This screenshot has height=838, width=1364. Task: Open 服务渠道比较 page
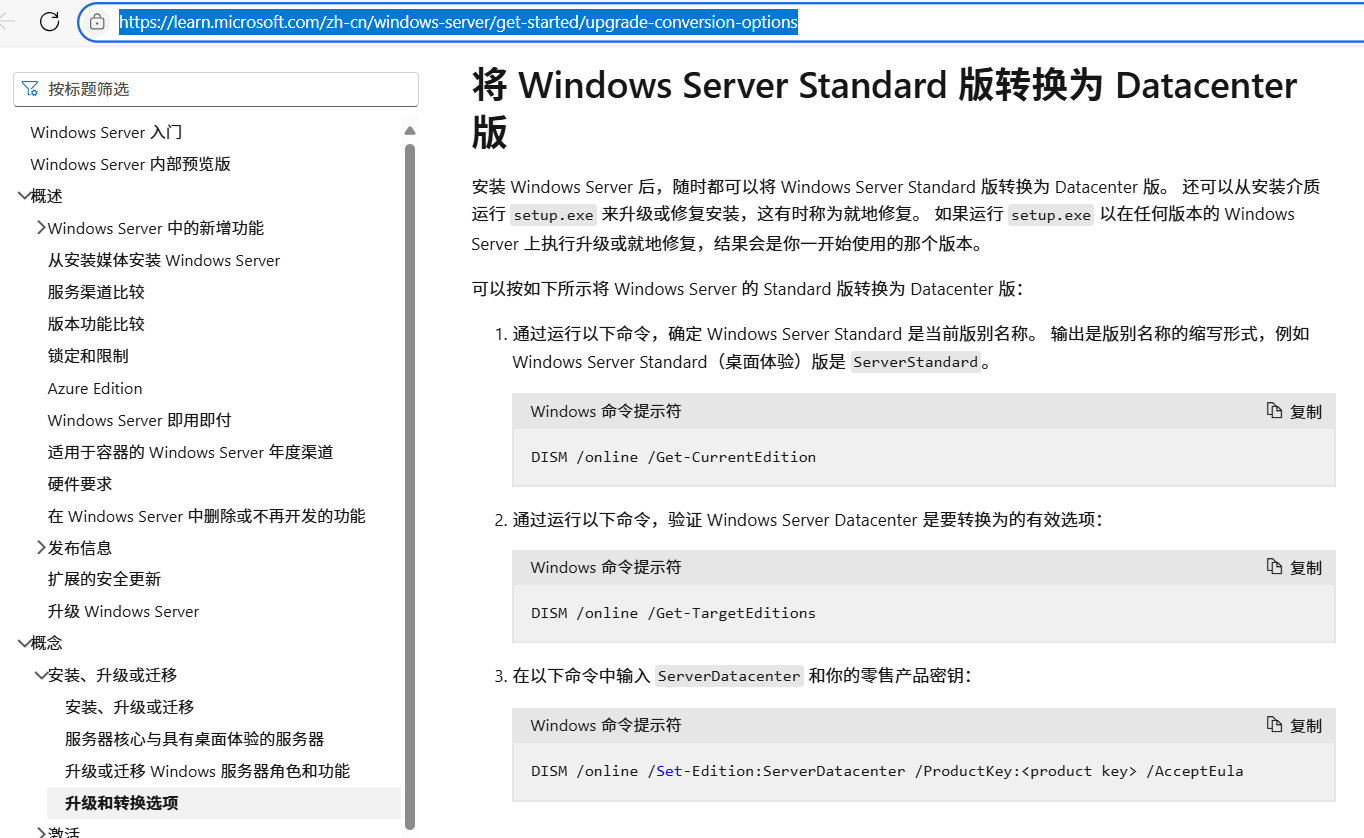[96, 292]
